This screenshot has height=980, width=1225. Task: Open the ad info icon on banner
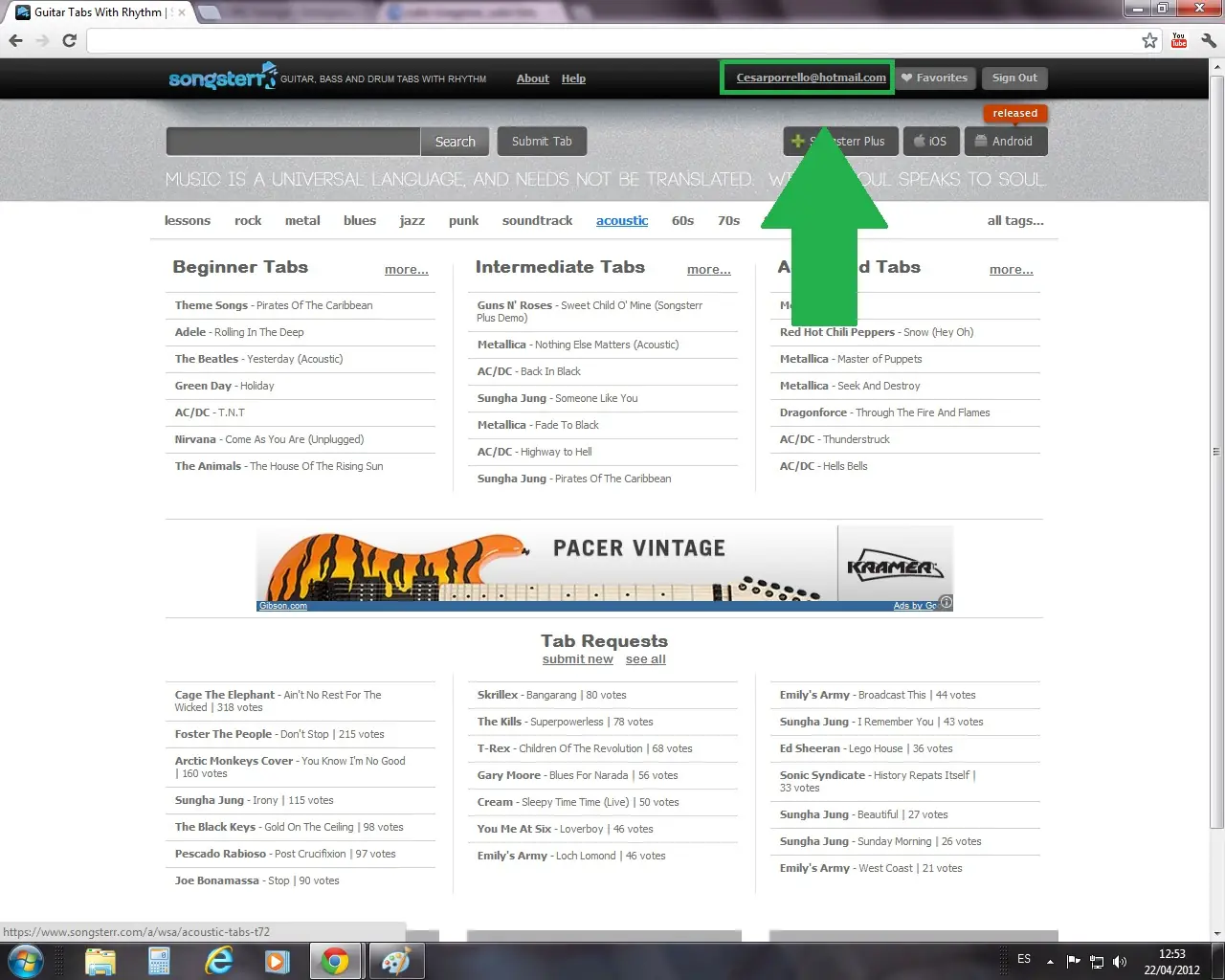pyautogui.click(x=946, y=603)
